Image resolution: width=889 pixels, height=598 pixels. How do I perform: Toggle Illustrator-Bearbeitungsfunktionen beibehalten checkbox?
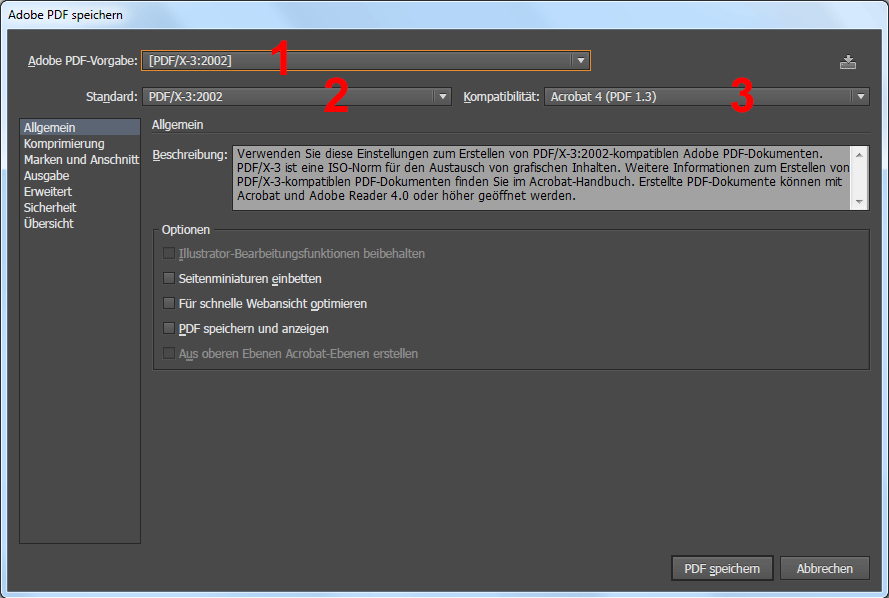[169, 254]
